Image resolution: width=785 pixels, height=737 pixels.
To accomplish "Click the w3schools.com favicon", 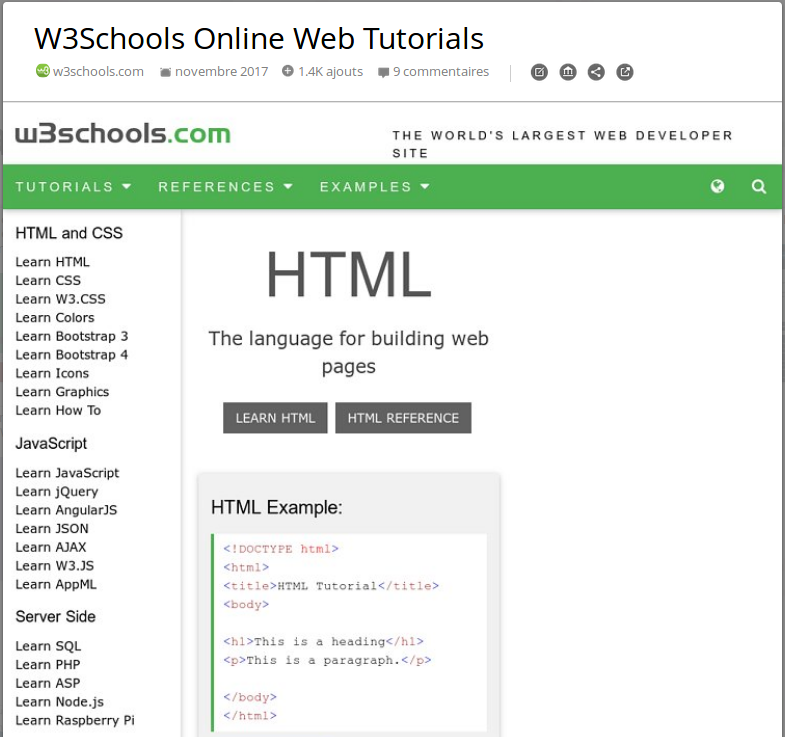I will tap(42, 71).
